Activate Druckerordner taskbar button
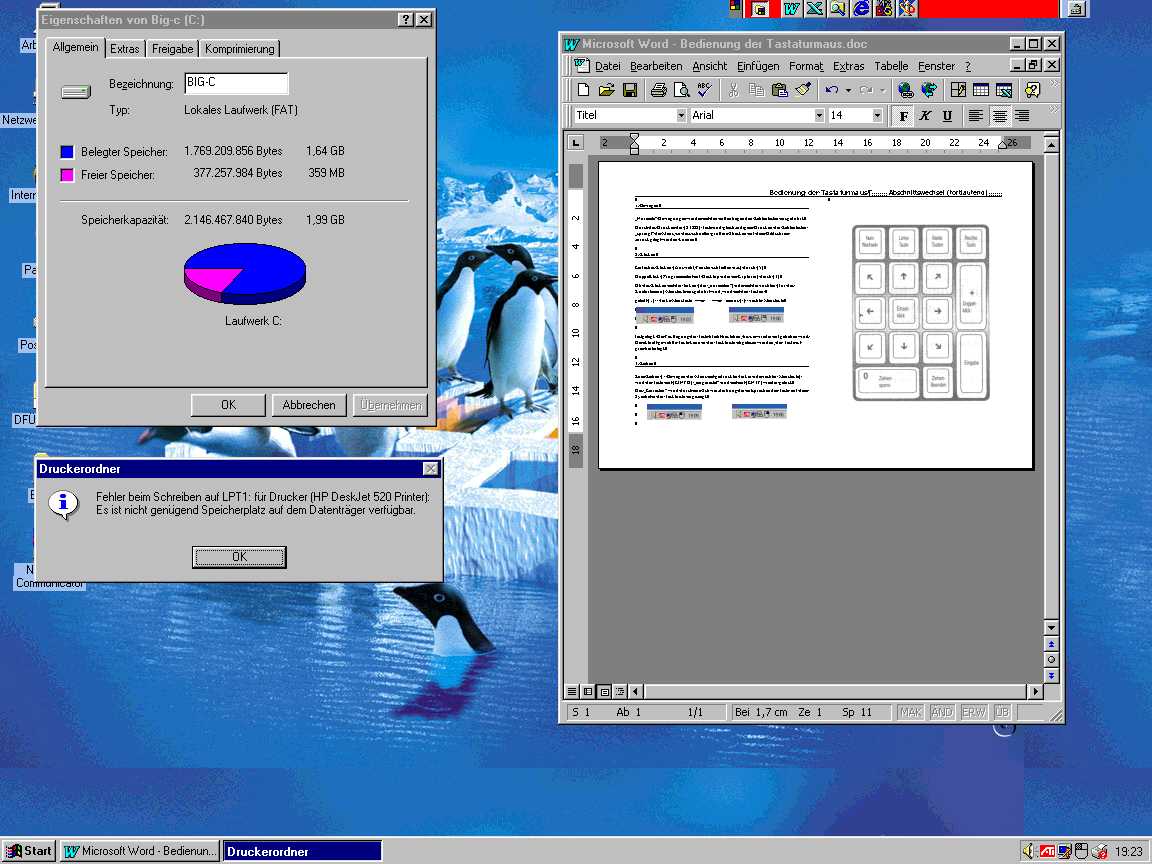1152x864 pixels. tap(302, 851)
